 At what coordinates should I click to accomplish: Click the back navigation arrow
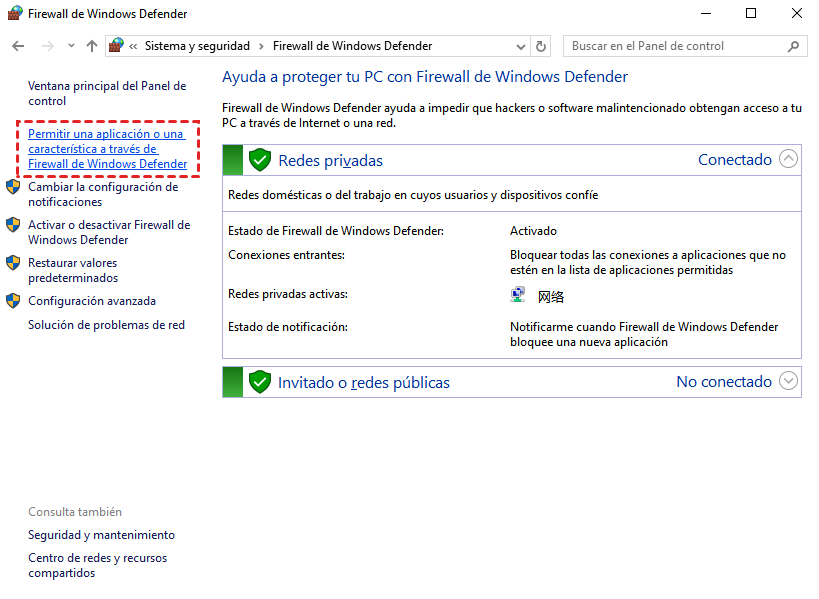pos(18,46)
